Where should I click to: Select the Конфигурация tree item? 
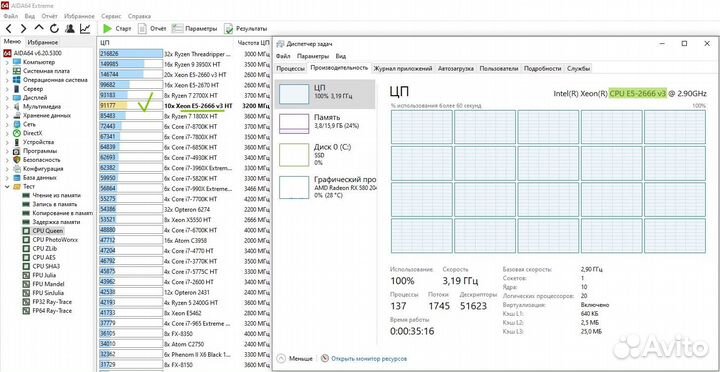43,169
